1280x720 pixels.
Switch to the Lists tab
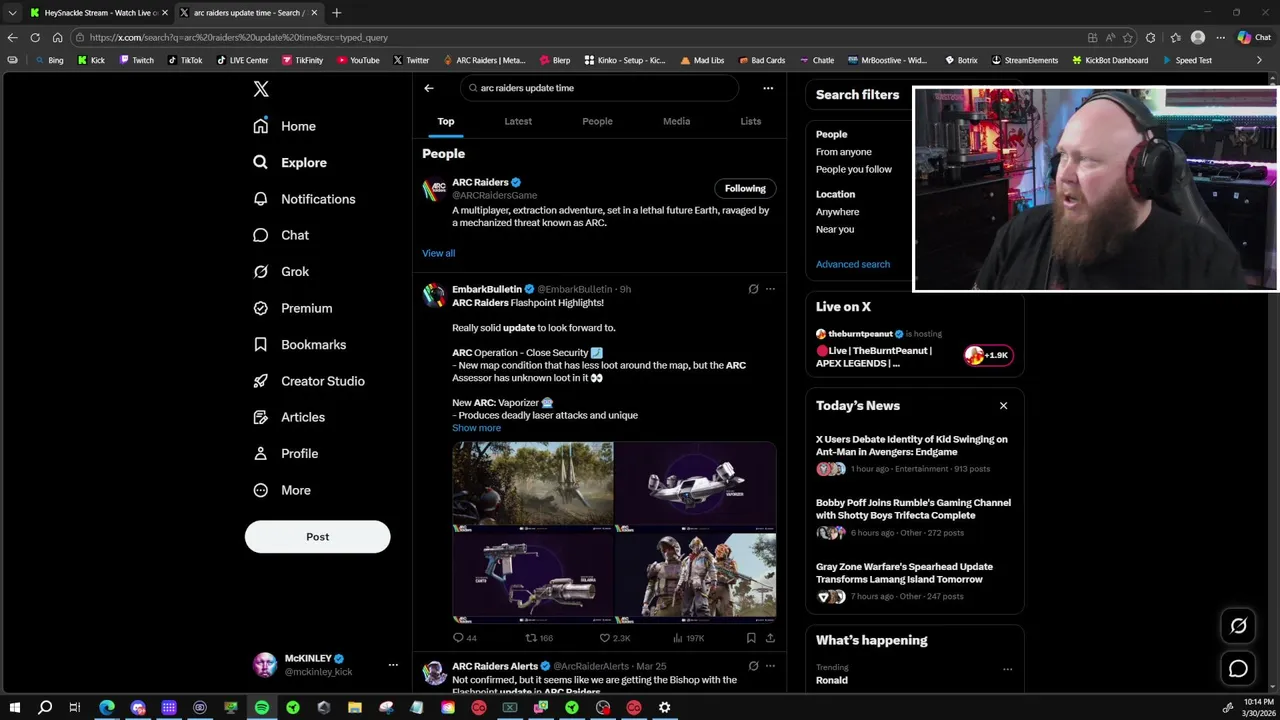pyautogui.click(x=750, y=121)
